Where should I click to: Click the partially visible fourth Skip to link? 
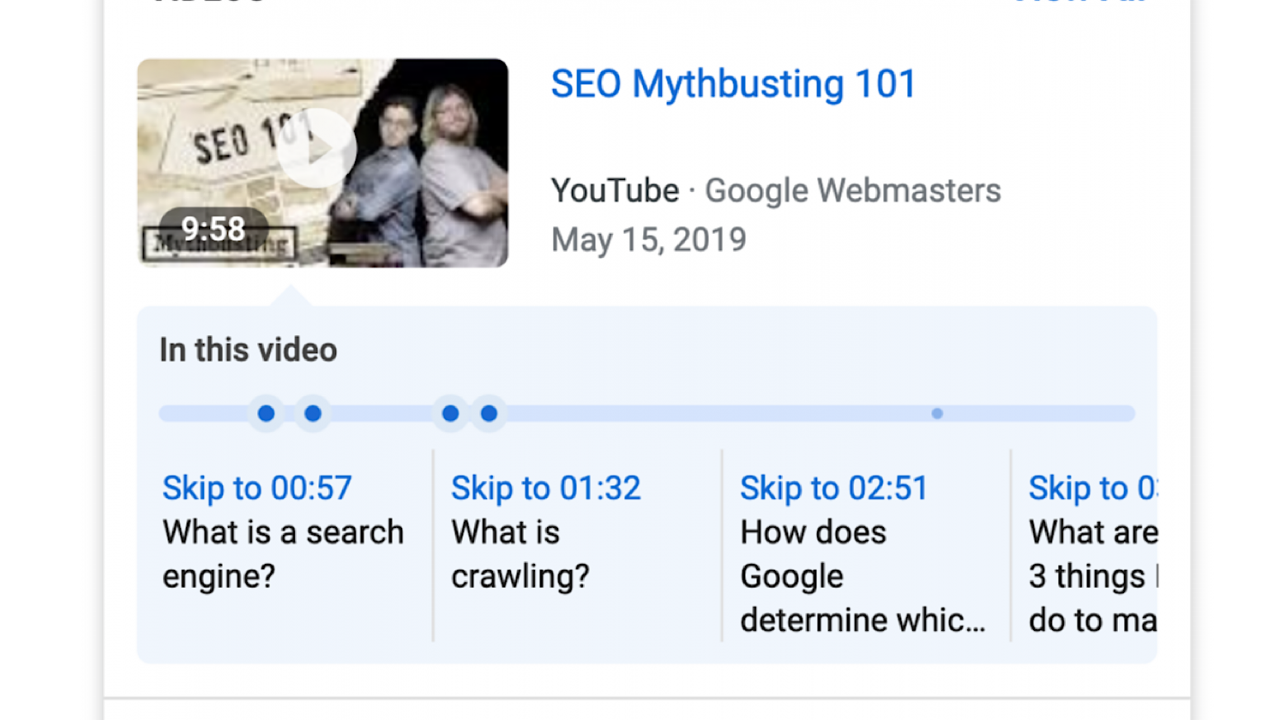1092,488
